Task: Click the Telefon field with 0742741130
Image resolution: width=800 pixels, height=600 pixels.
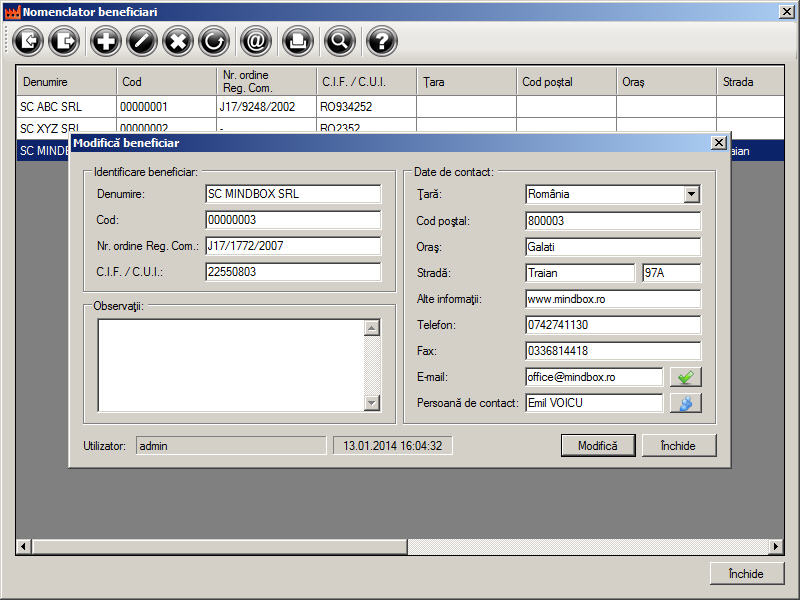Action: [613, 325]
